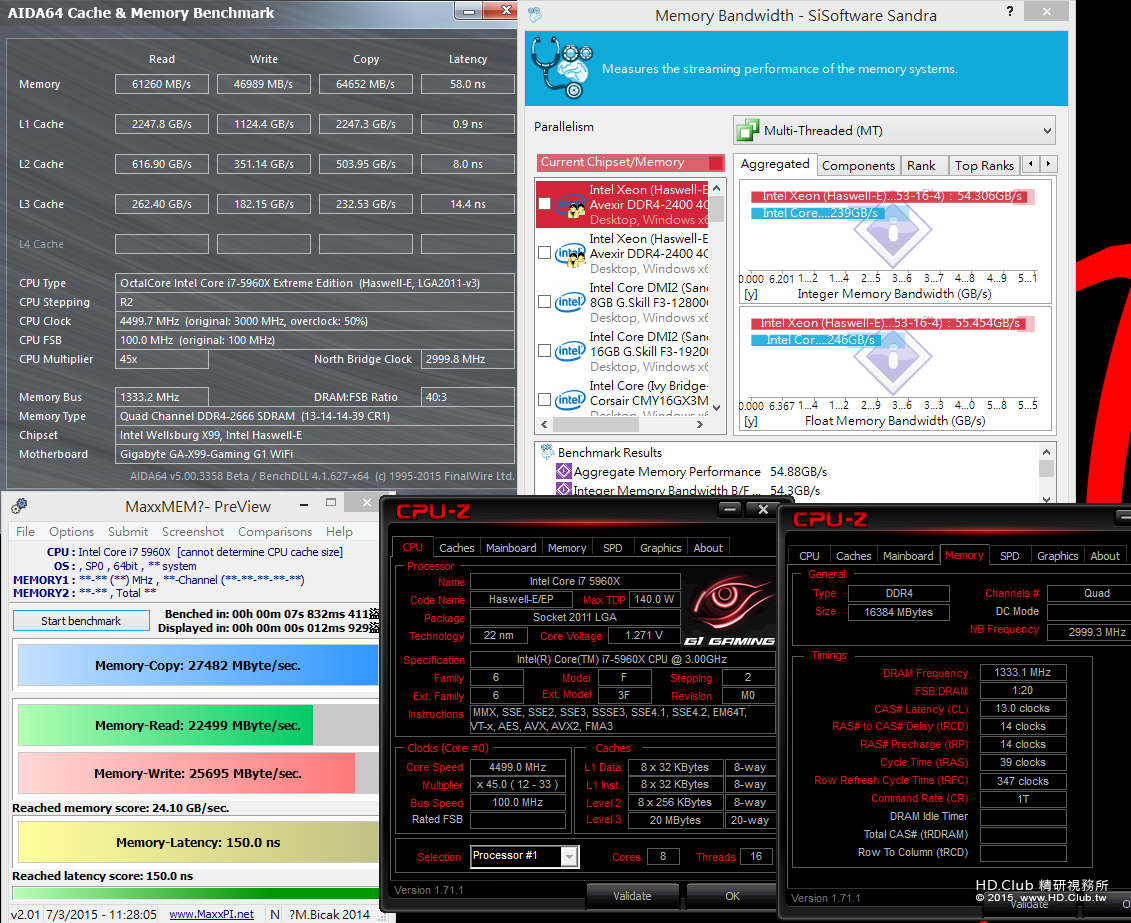Click the reference list horizontal scrollbar right arrow

point(699,425)
